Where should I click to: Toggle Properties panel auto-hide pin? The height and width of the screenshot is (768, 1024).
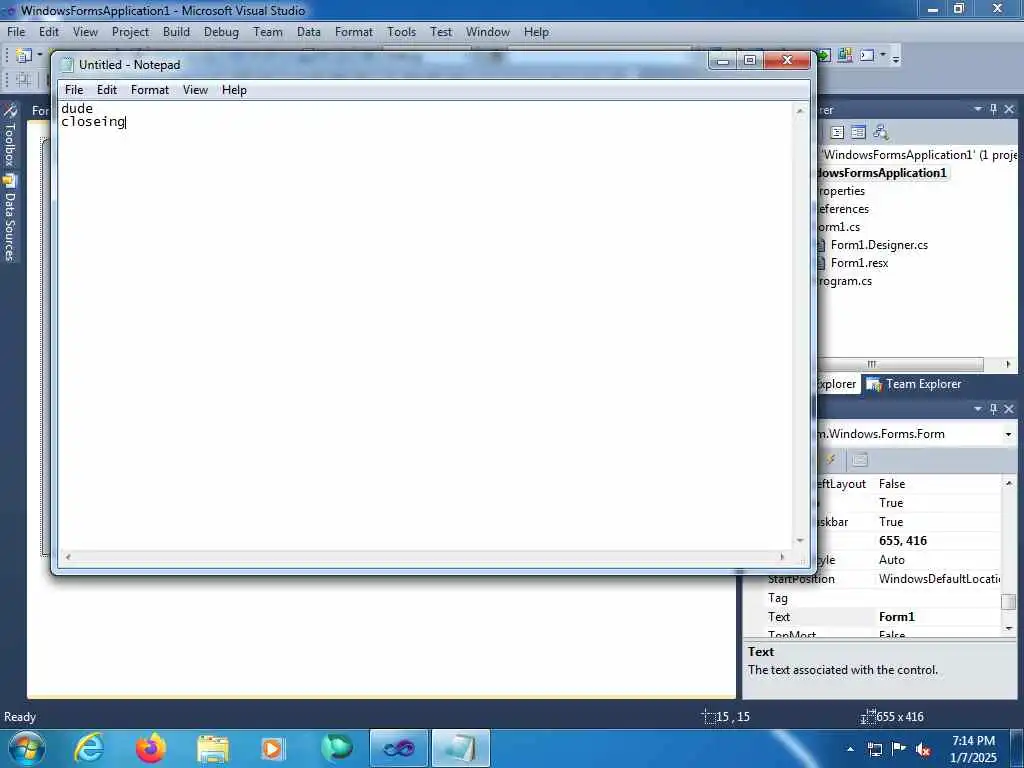pos(993,409)
